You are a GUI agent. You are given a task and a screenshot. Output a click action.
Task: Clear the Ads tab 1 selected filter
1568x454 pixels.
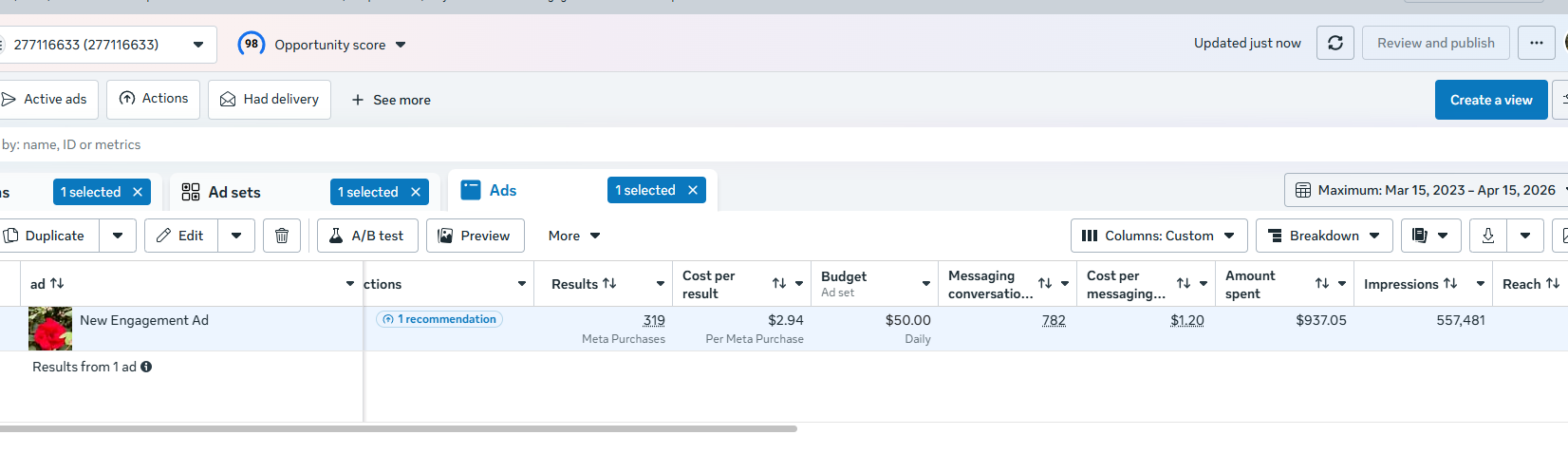pos(693,190)
